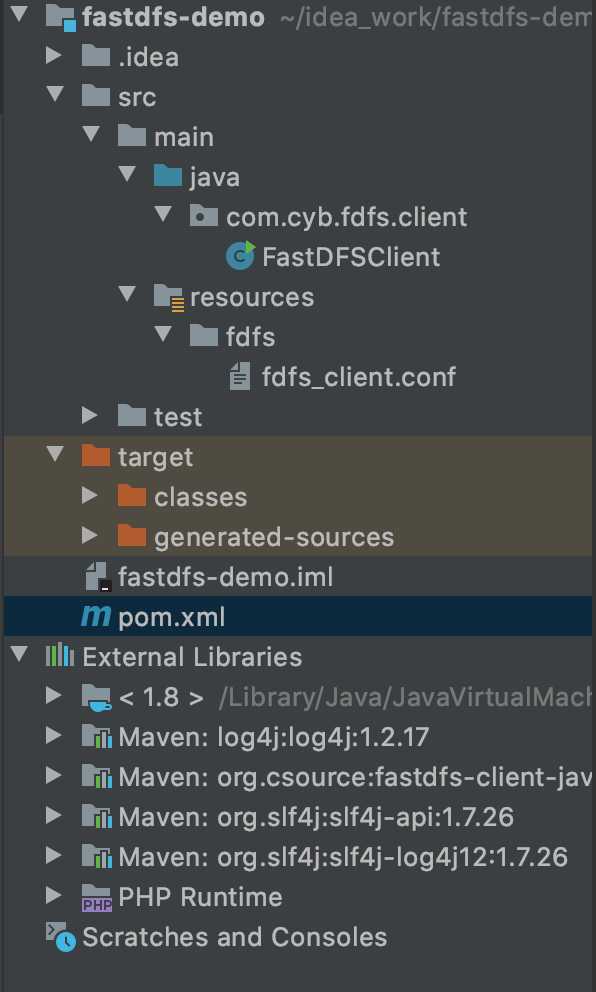Click the fastdfs-demo.iml file icon
This screenshot has height=992, width=596.
point(97,576)
